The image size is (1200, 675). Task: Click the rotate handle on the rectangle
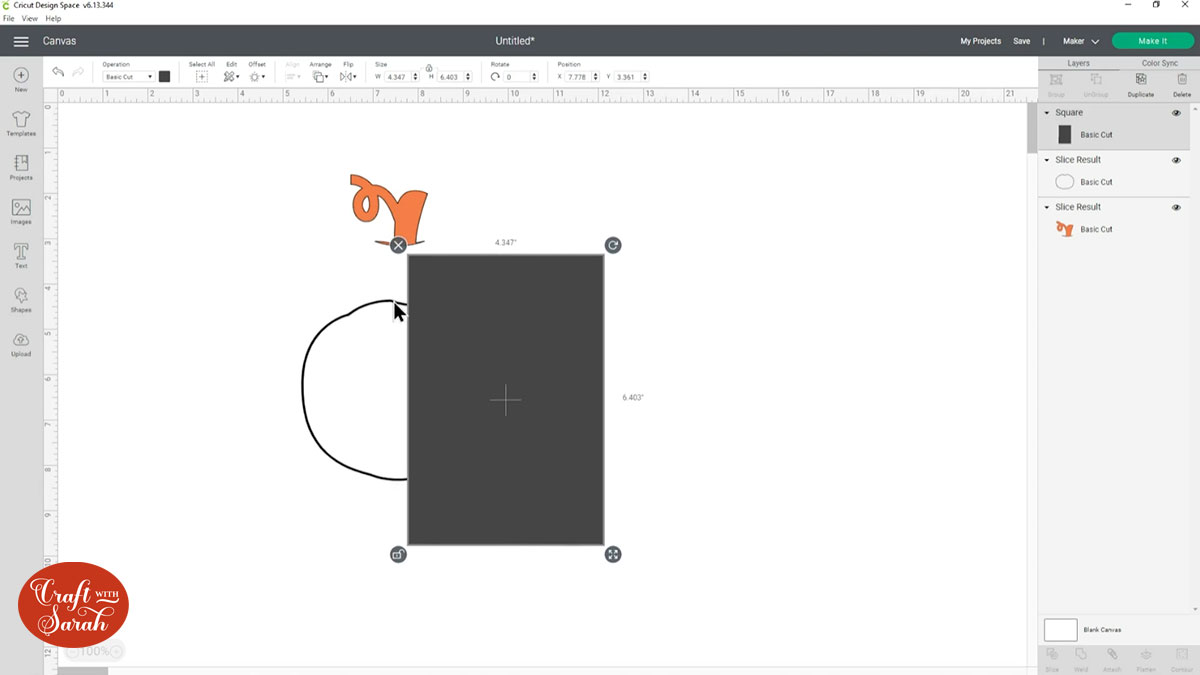(x=613, y=245)
